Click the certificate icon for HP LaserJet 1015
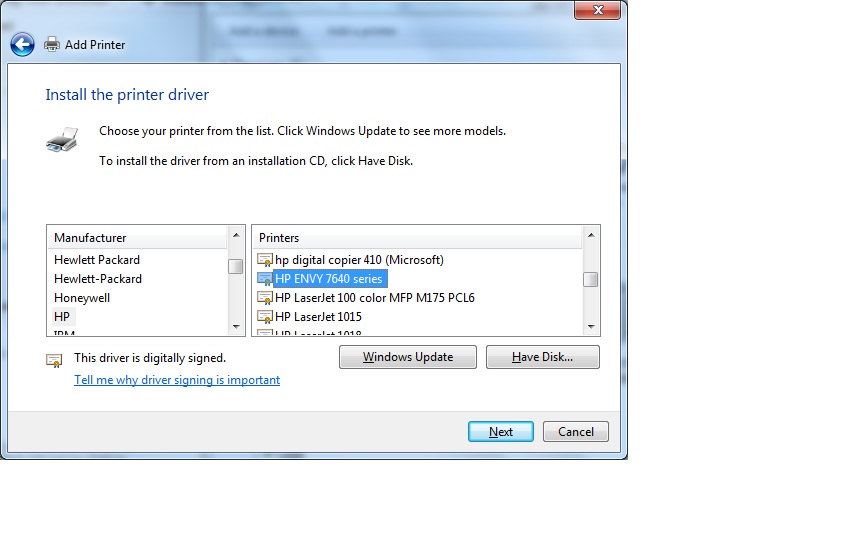Screen dimensions: 864x540 point(265,317)
